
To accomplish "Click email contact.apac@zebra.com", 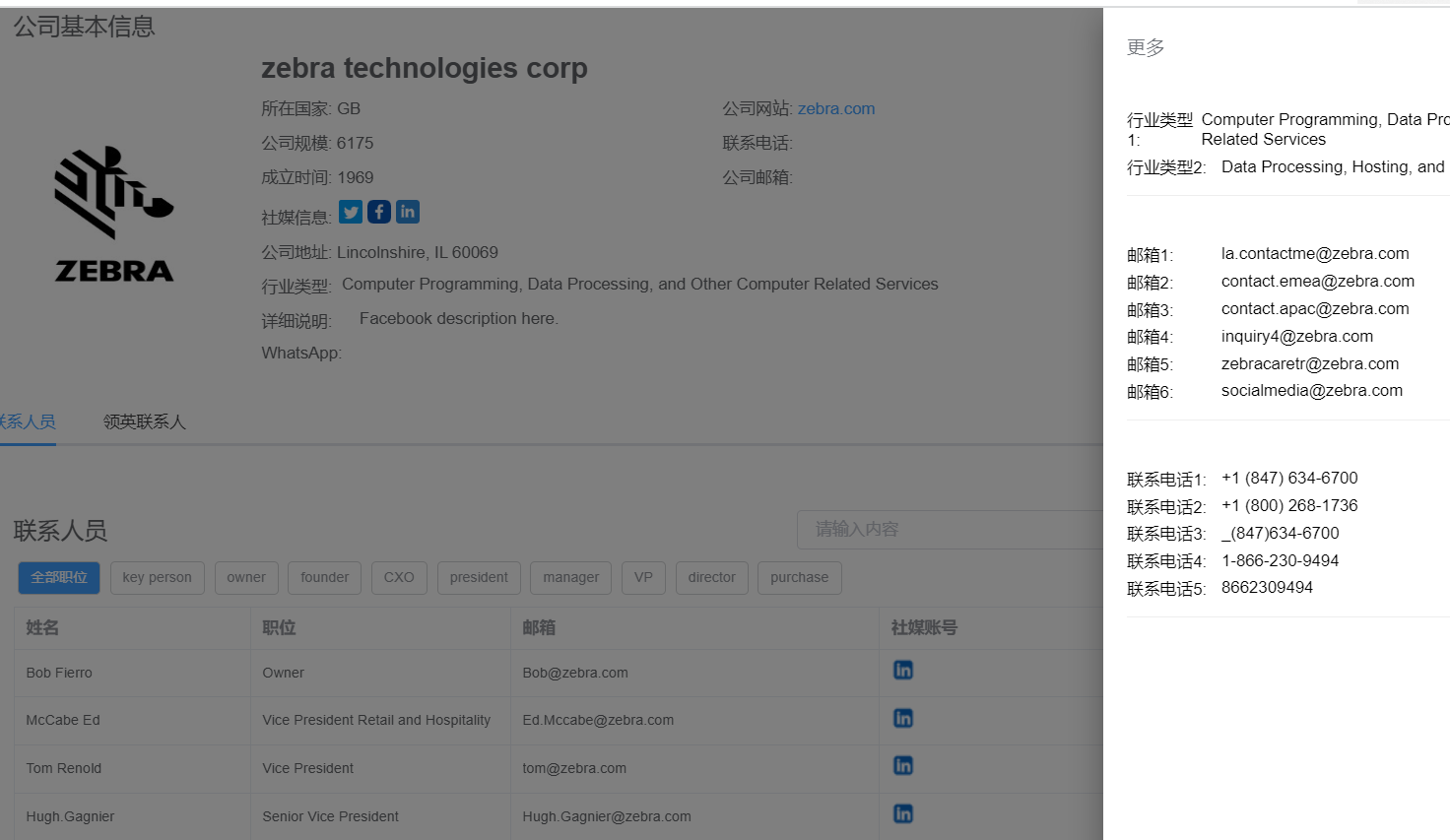I will 1315,309.
